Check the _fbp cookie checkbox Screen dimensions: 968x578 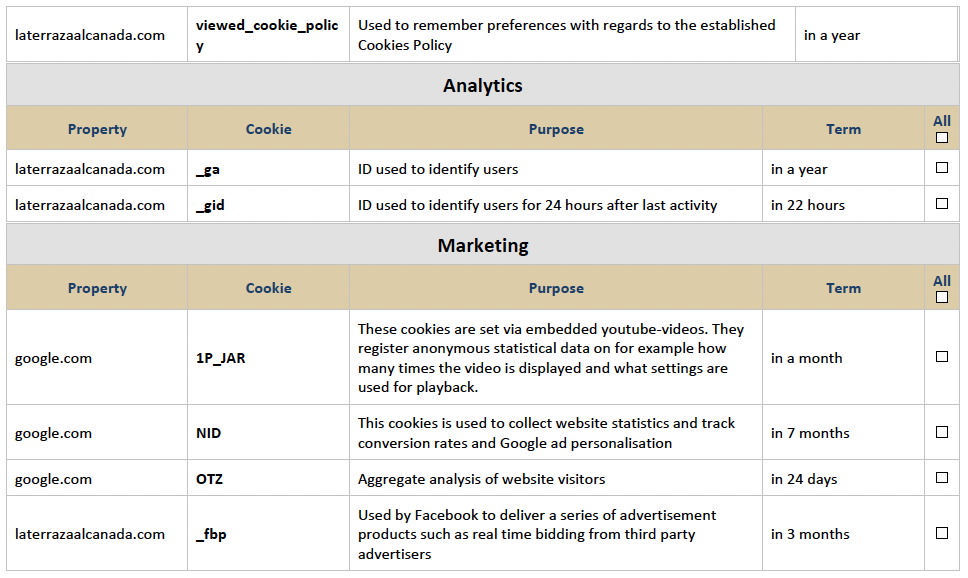[x=941, y=532]
